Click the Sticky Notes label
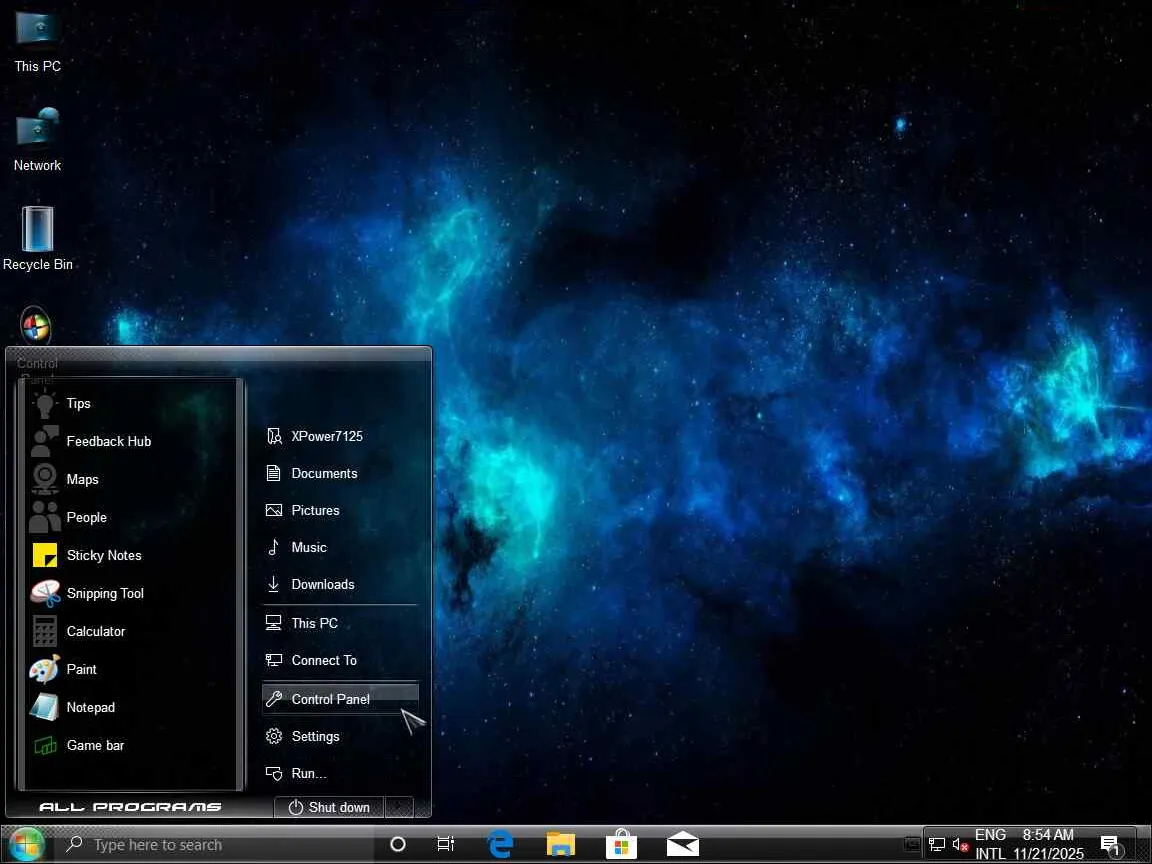Screen dimensions: 1152x864 click(104, 555)
